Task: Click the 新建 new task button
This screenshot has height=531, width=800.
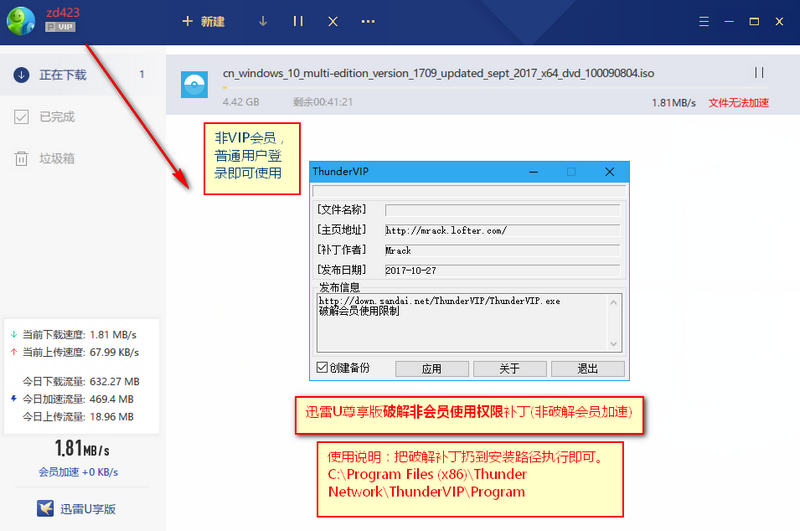Action: [x=203, y=21]
